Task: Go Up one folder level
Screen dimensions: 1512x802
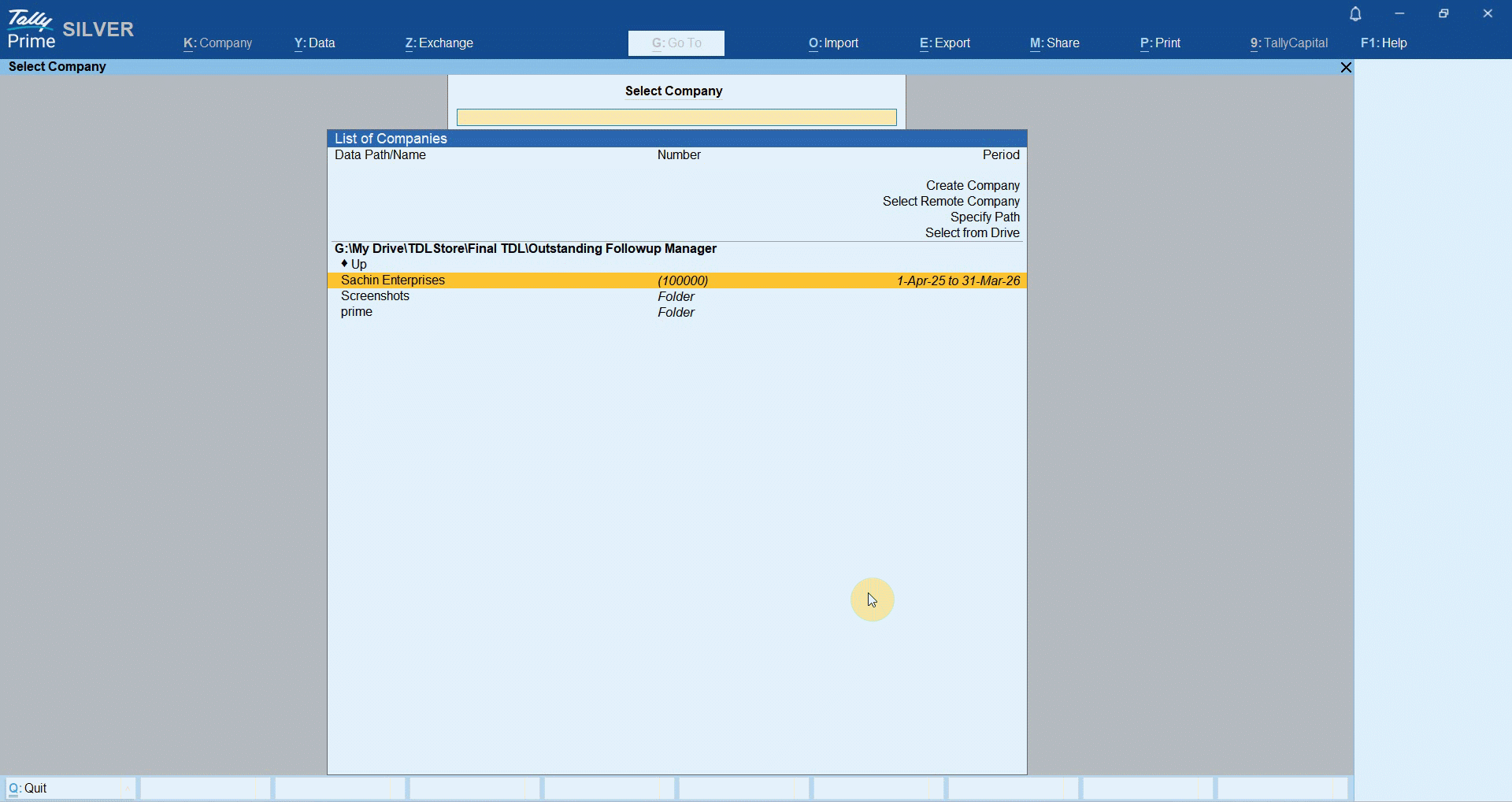Action: click(358, 265)
